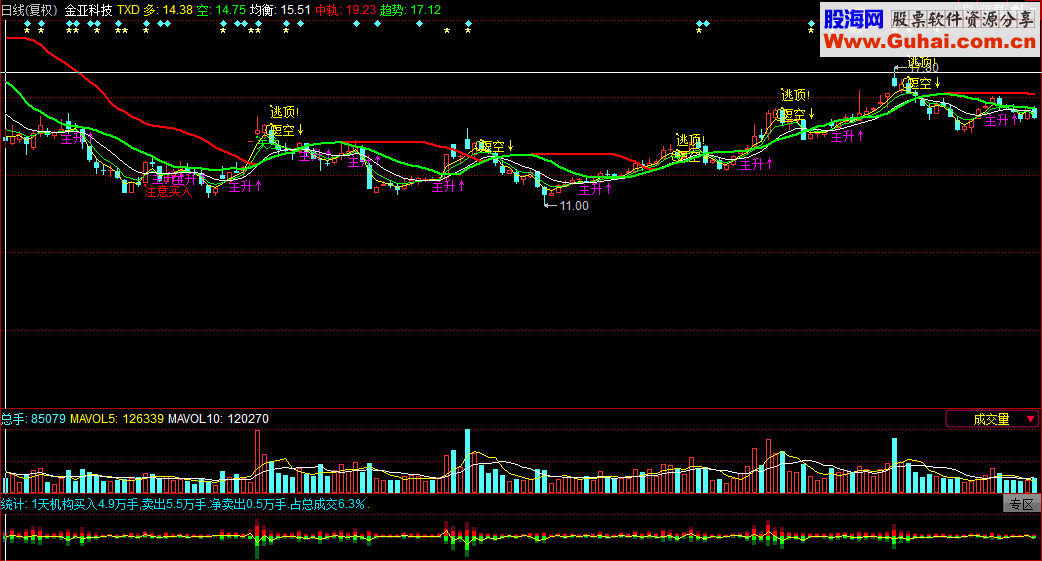Click the 统计 institutional trading summary line
Screen dimensions: 1042x561
(185, 505)
